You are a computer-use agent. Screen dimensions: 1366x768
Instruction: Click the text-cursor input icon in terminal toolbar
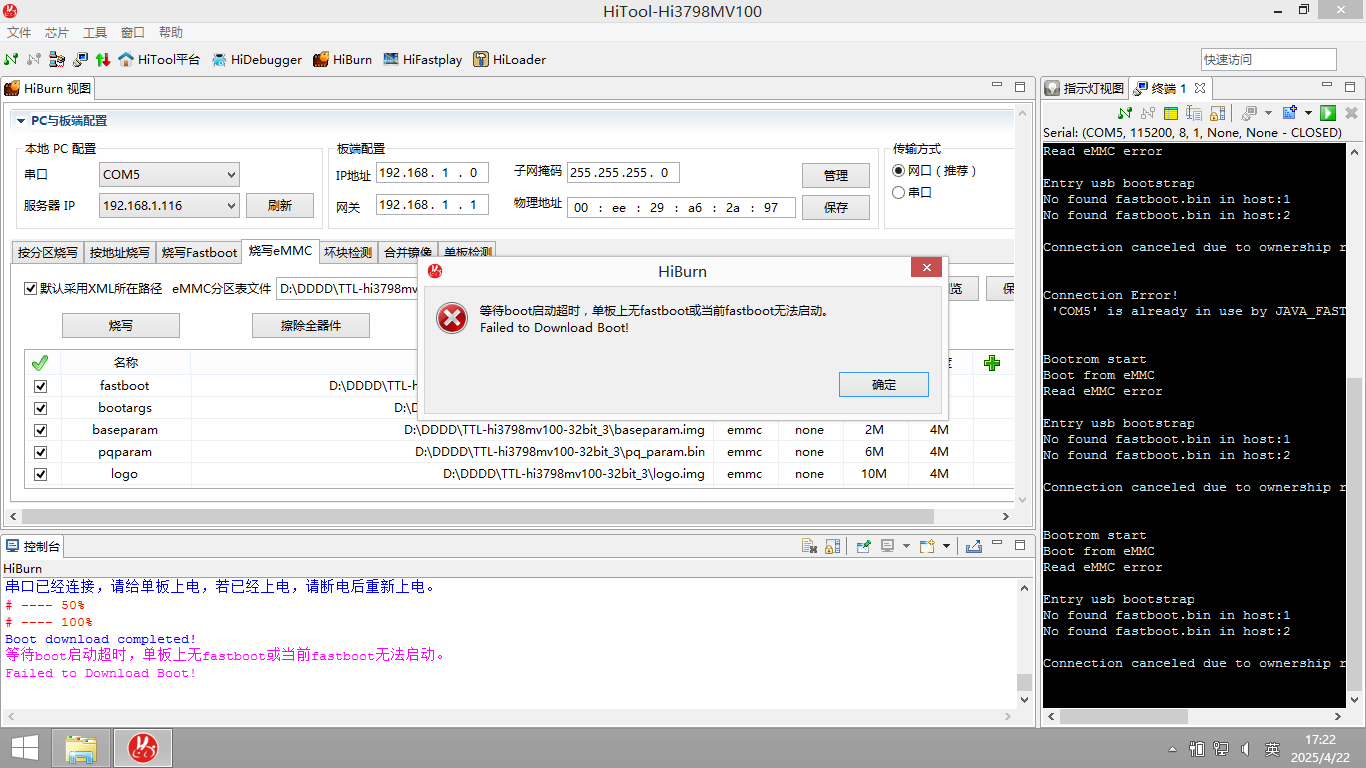(x=1194, y=113)
